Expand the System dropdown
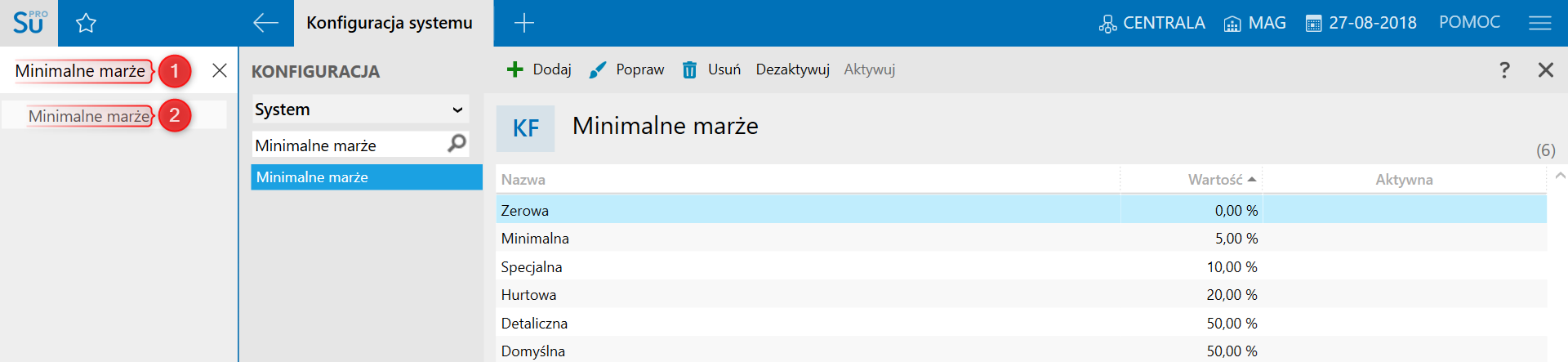 (x=360, y=109)
